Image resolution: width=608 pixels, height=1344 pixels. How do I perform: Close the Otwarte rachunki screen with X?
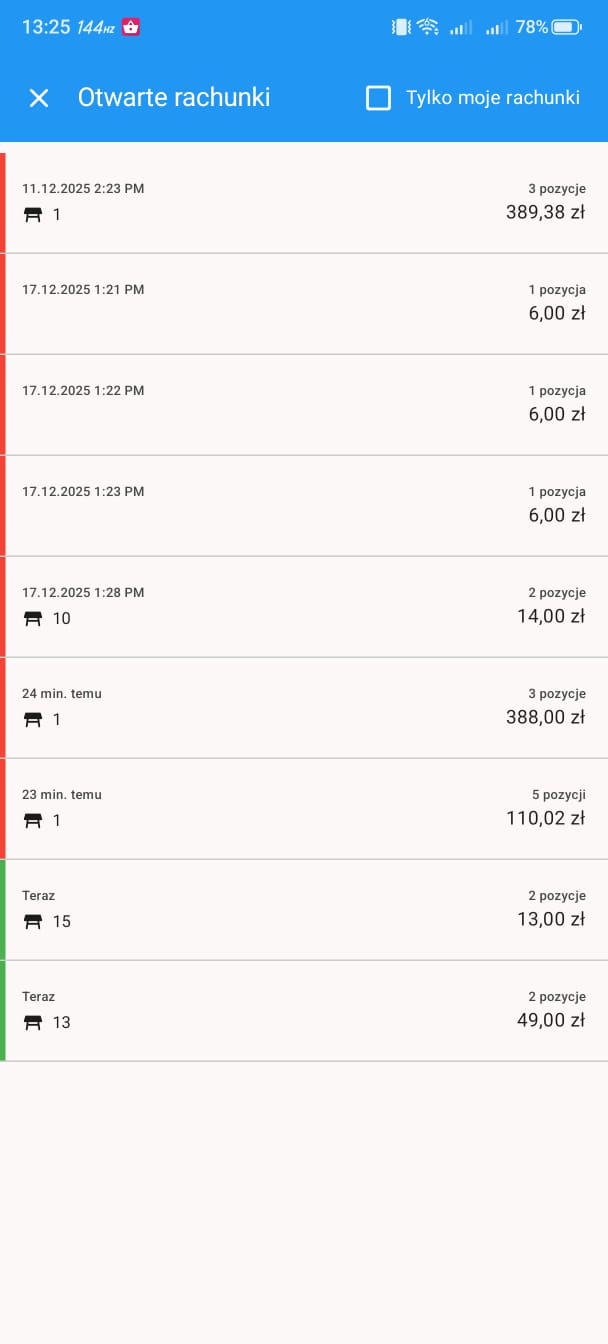(39, 98)
